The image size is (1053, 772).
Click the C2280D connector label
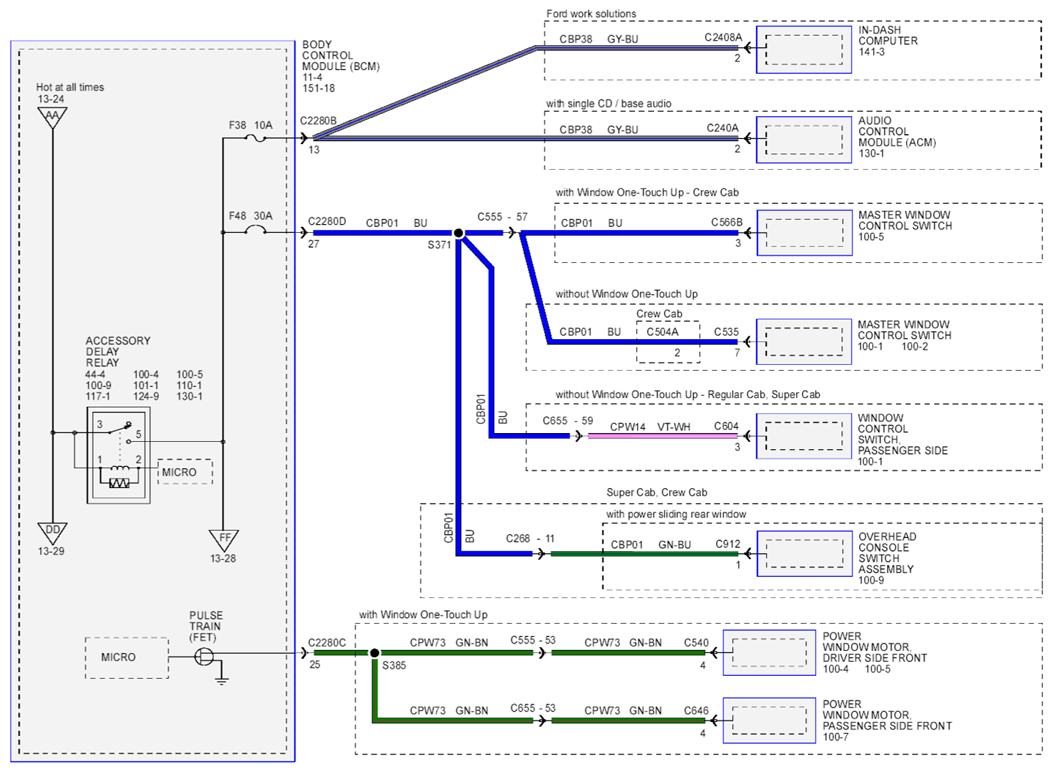click(x=327, y=221)
